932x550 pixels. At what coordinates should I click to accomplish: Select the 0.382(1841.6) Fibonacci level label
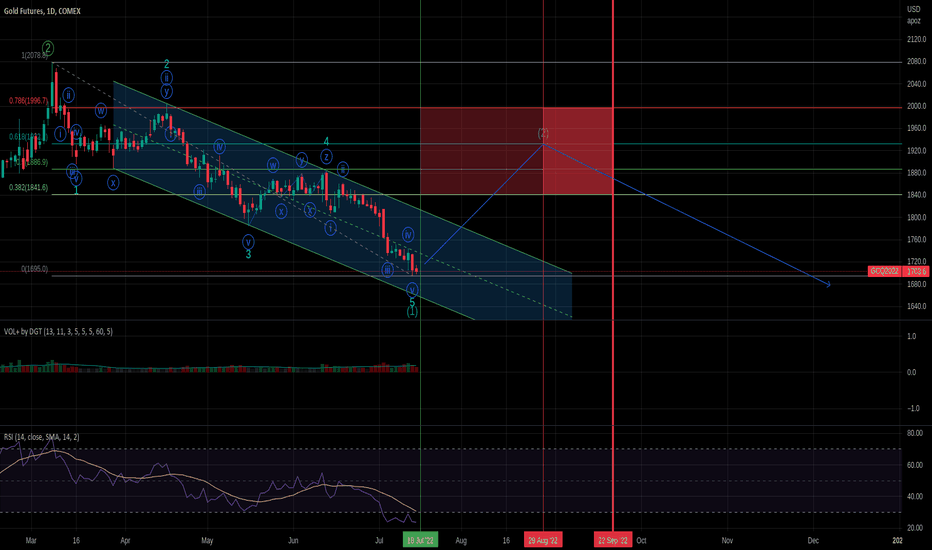click(28, 187)
